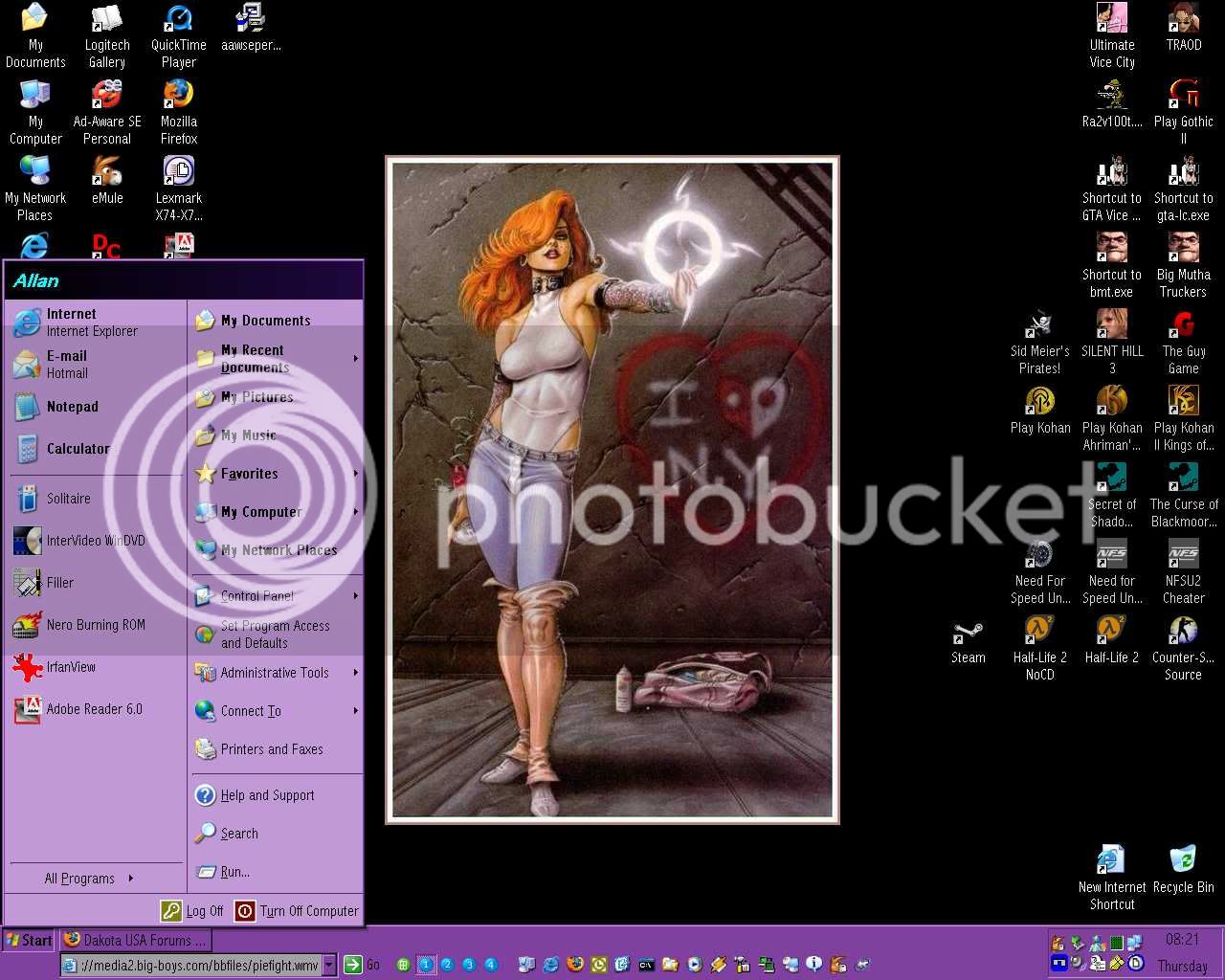Launch Nero Burning ROM from Start menu
The image size is (1225, 980).
point(95,625)
